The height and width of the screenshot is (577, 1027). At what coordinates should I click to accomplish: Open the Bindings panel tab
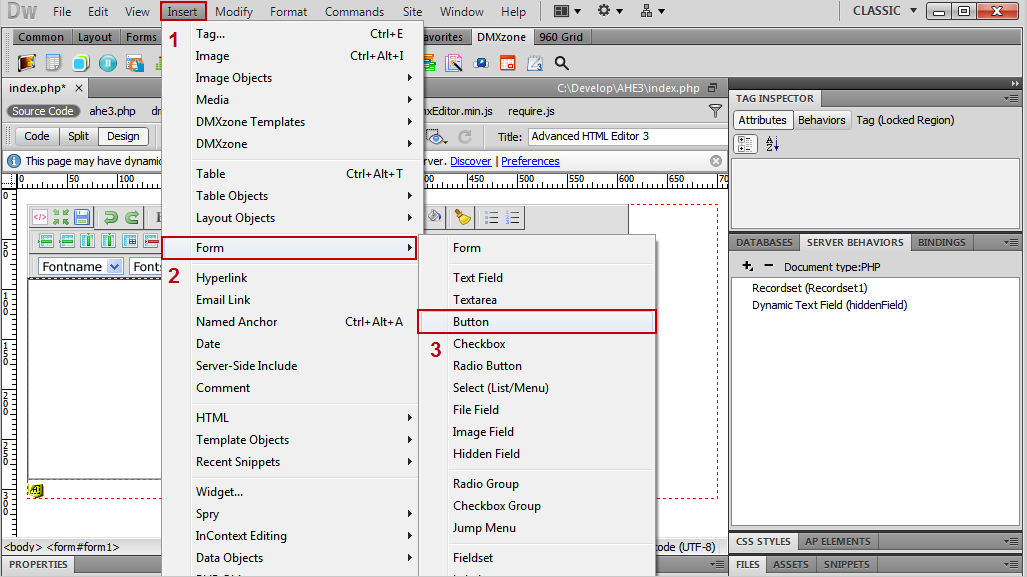click(x=941, y=242)
